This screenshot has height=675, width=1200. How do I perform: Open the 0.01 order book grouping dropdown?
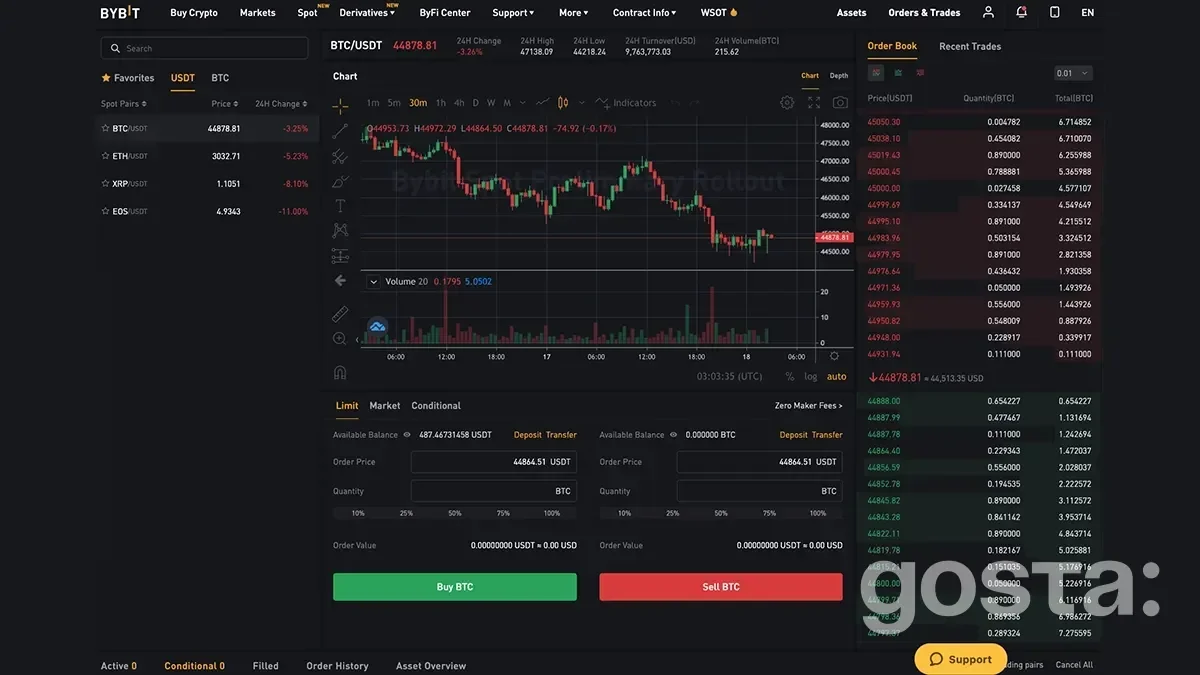coord(1073,73)
